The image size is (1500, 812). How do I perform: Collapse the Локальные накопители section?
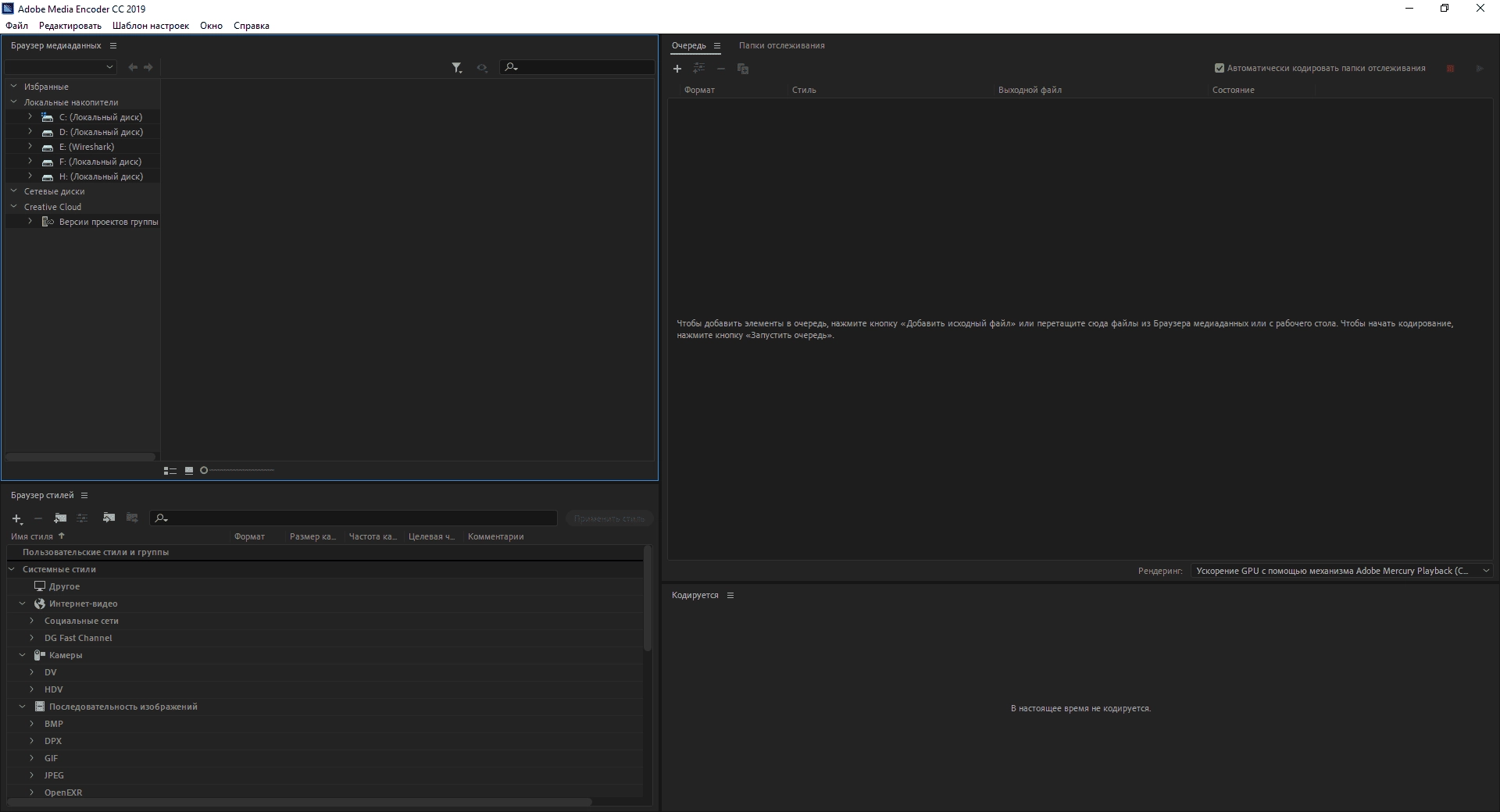tap(13, 102)
